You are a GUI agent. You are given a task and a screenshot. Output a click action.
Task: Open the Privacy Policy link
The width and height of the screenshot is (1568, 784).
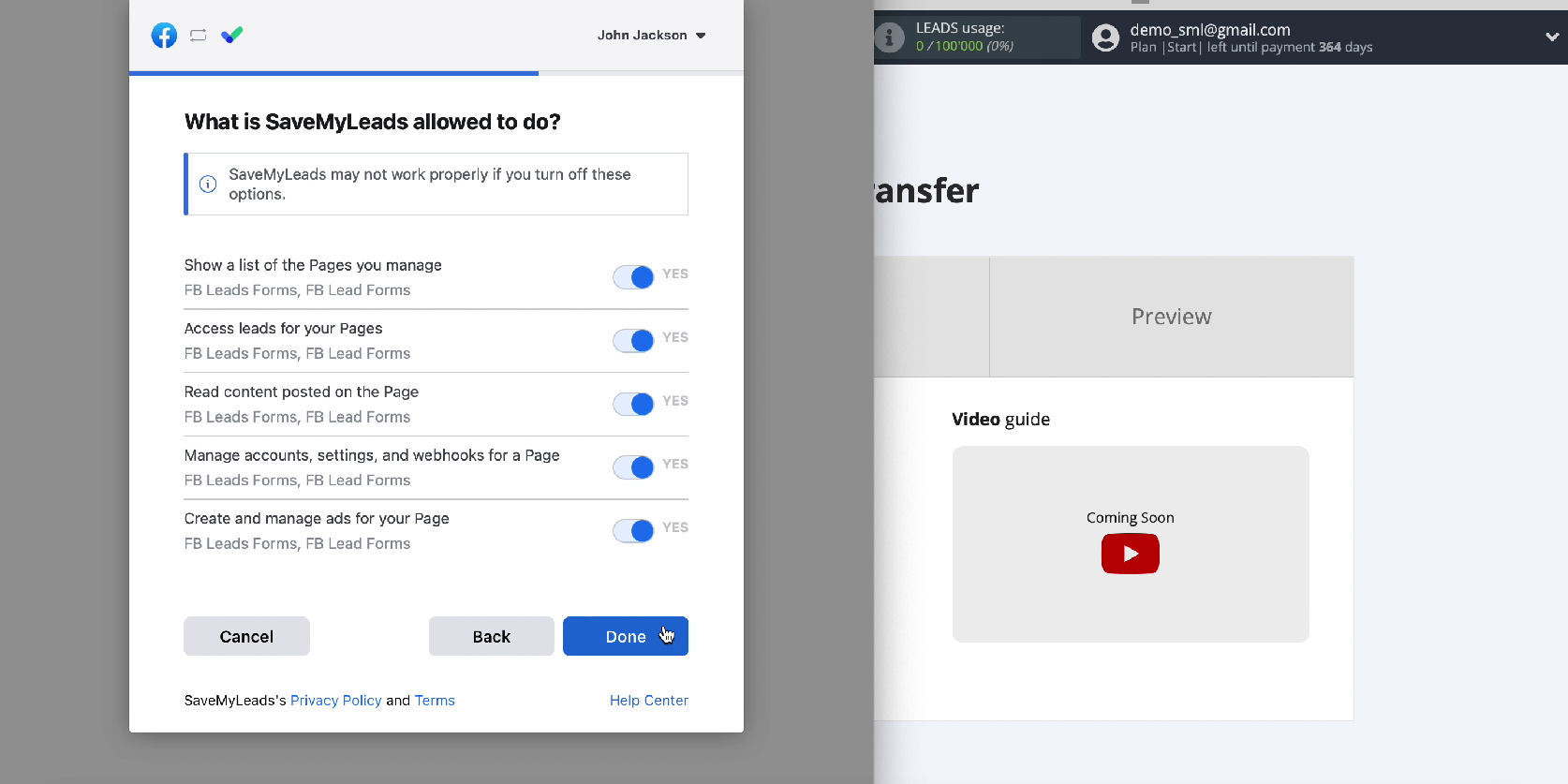[x=335, y=701]
